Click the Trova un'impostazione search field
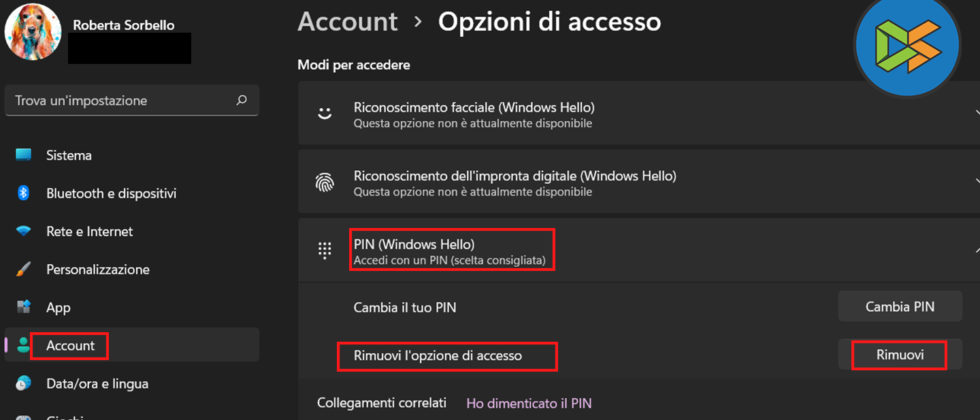Image resolution: width=980 pixels, height=420 pixels. coord(120,100)
